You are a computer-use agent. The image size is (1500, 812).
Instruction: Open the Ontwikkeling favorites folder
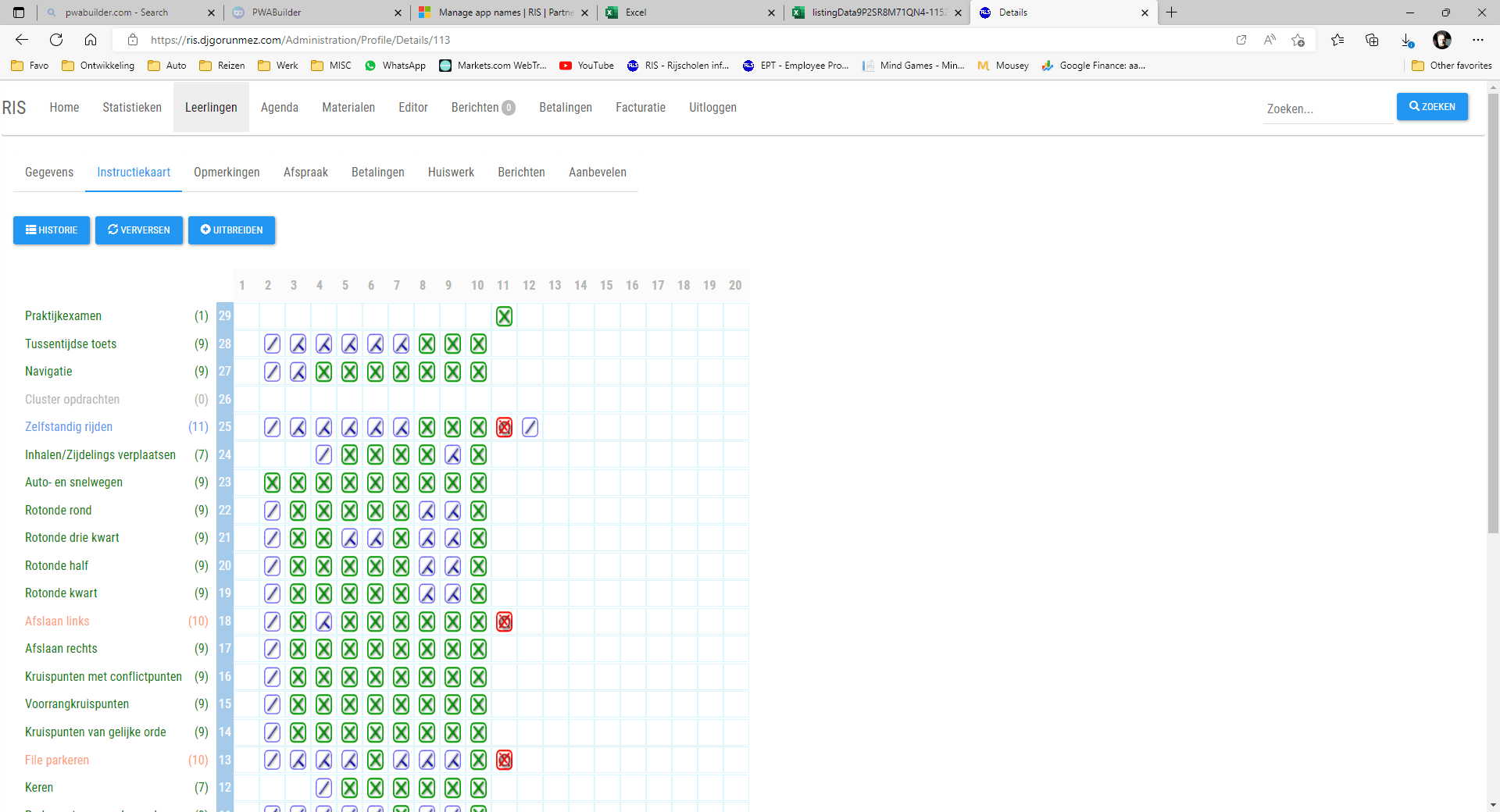coord(98,66)
